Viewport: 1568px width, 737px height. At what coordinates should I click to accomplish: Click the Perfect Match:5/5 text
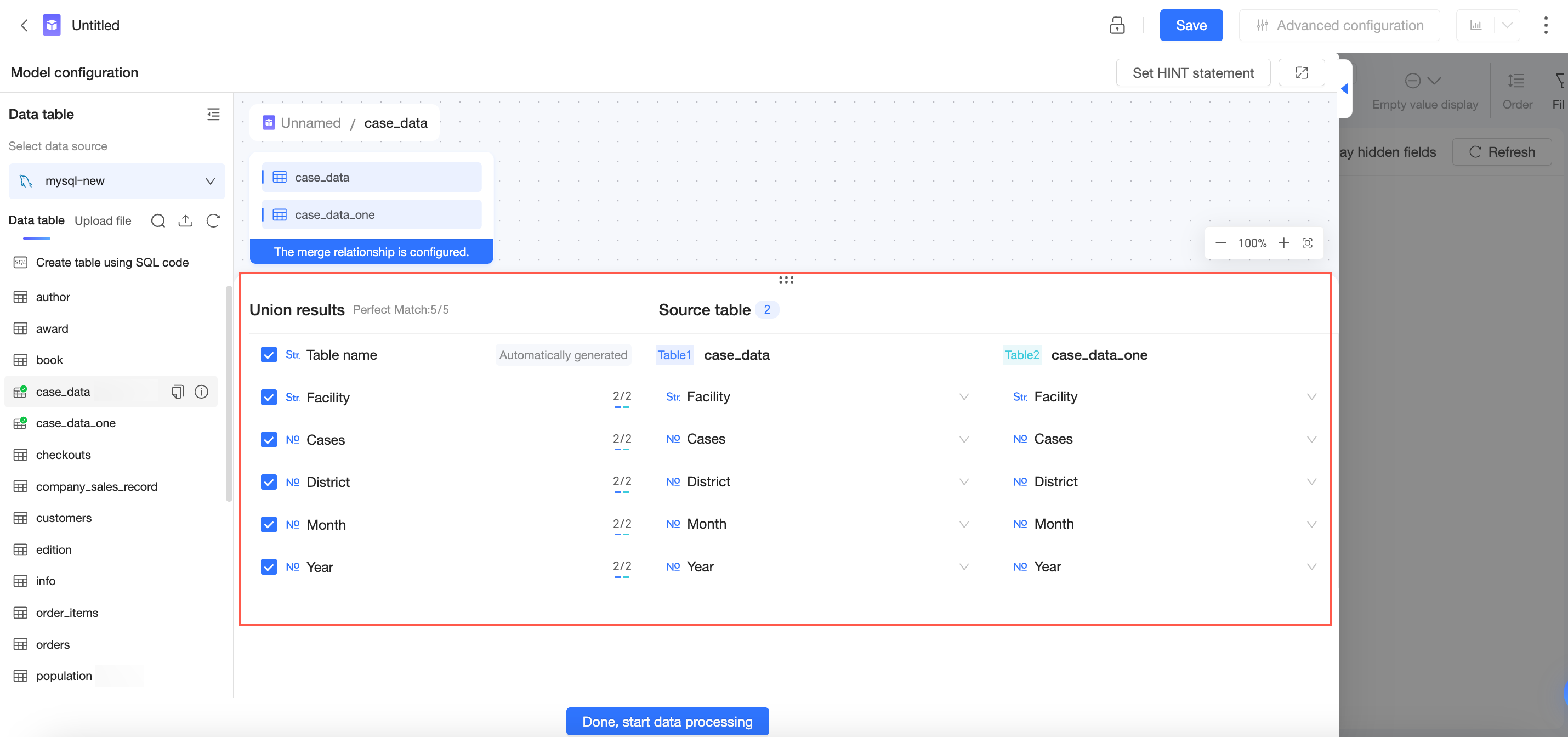coord(401,310)
